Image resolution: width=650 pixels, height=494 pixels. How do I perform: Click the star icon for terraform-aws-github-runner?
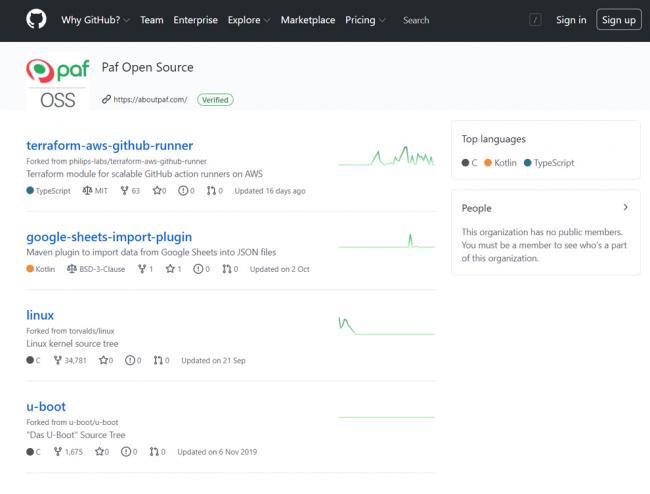157,190
